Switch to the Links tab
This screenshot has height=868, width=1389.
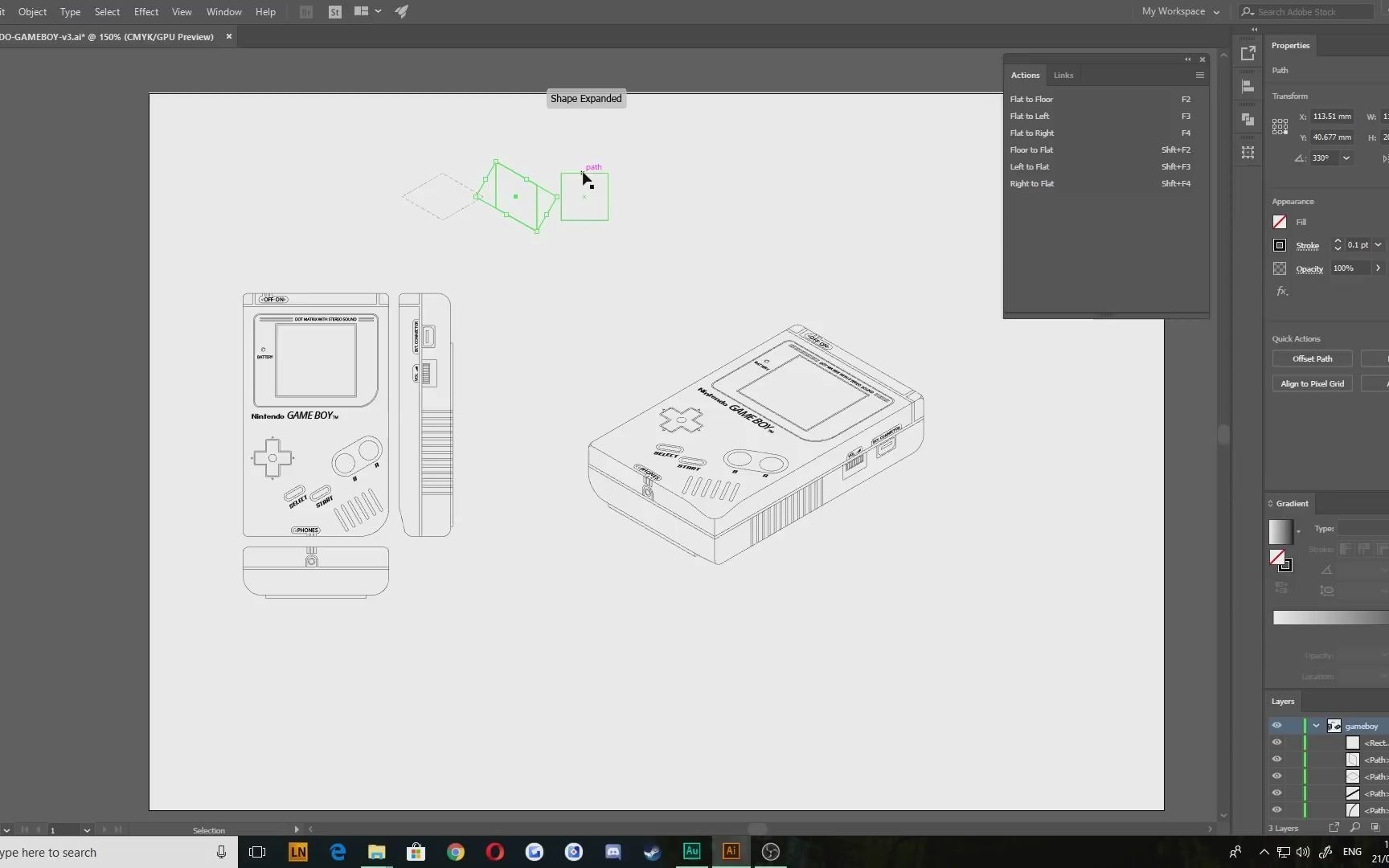1063,76
